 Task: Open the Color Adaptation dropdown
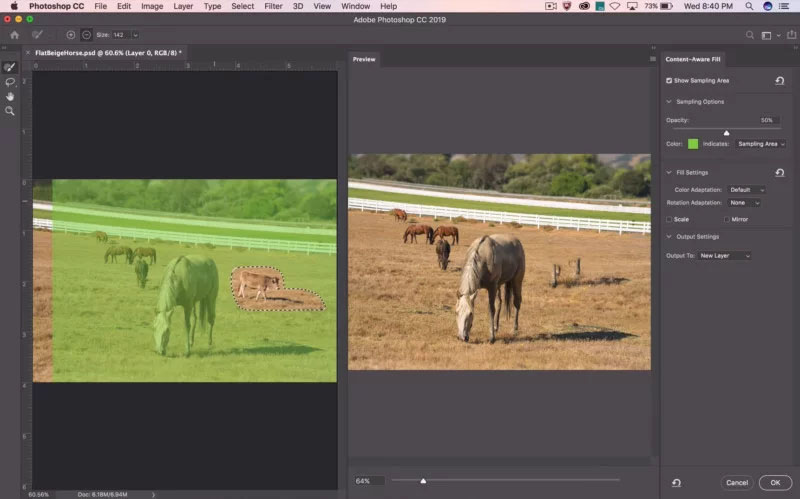tap(746, 189)
